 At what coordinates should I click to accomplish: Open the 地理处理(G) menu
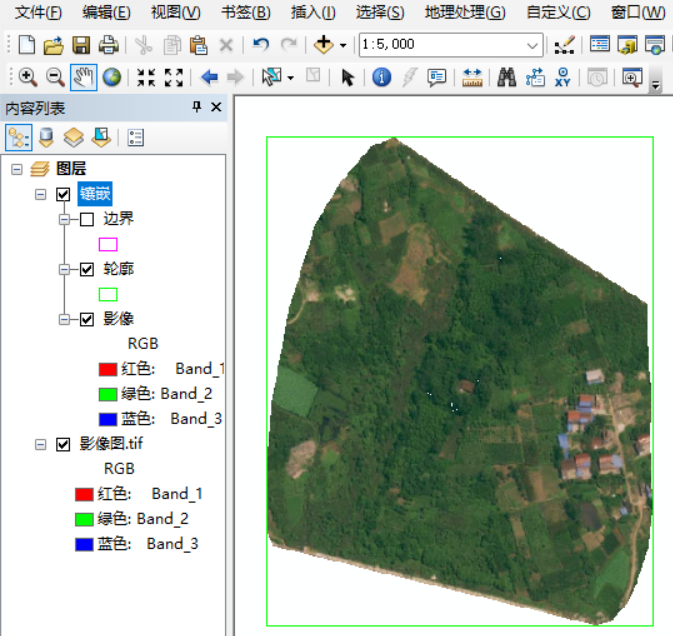464,13
